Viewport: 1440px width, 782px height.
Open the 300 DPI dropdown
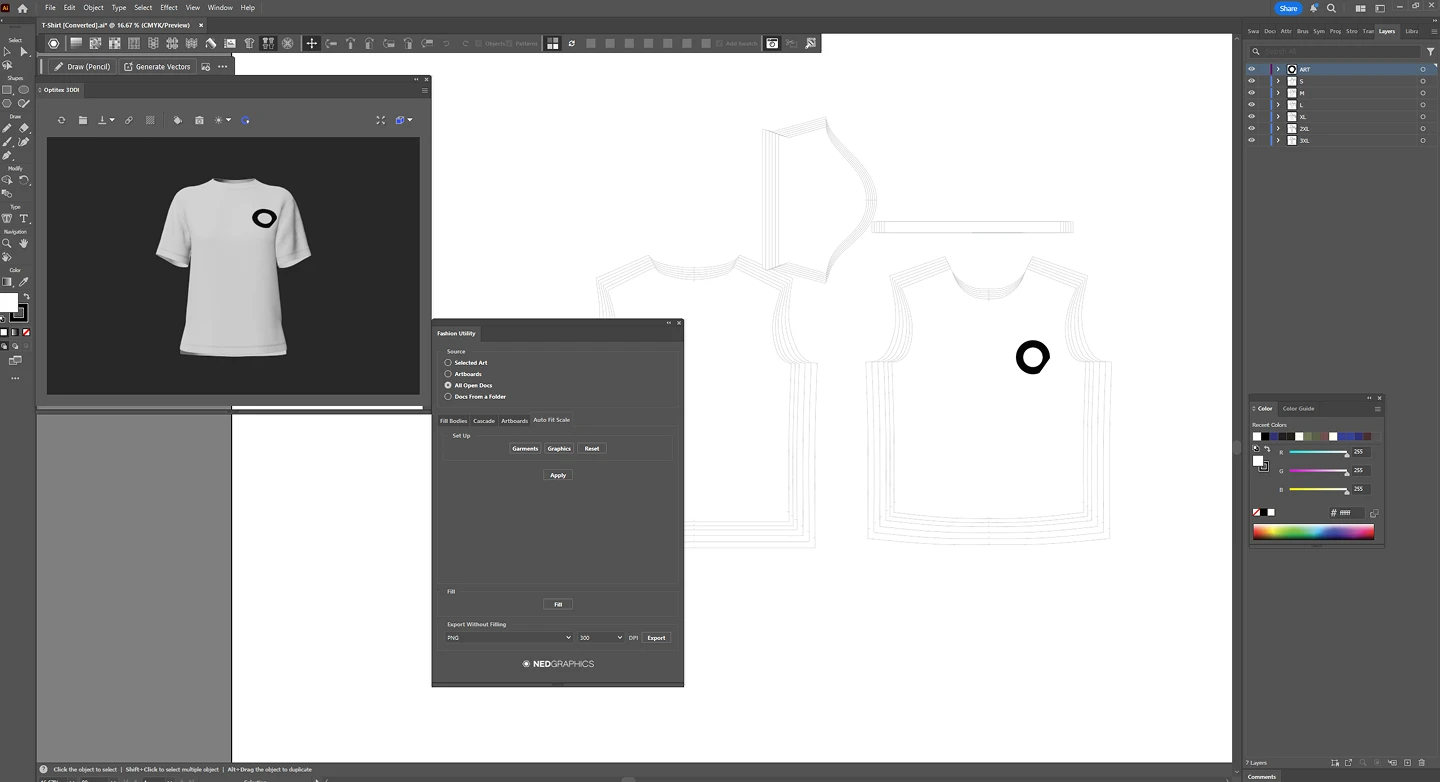point(600,638)
